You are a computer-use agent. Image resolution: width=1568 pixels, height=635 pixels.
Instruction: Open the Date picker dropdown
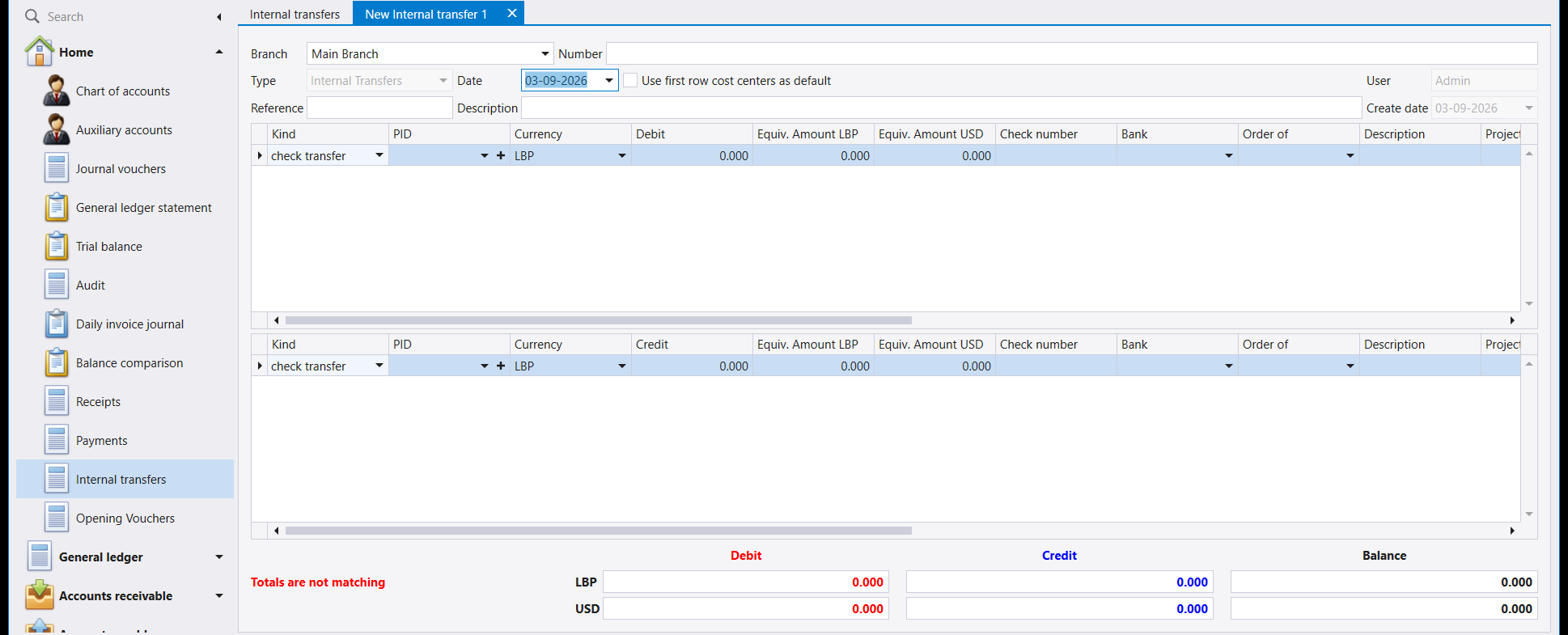(x=609, y=81)
